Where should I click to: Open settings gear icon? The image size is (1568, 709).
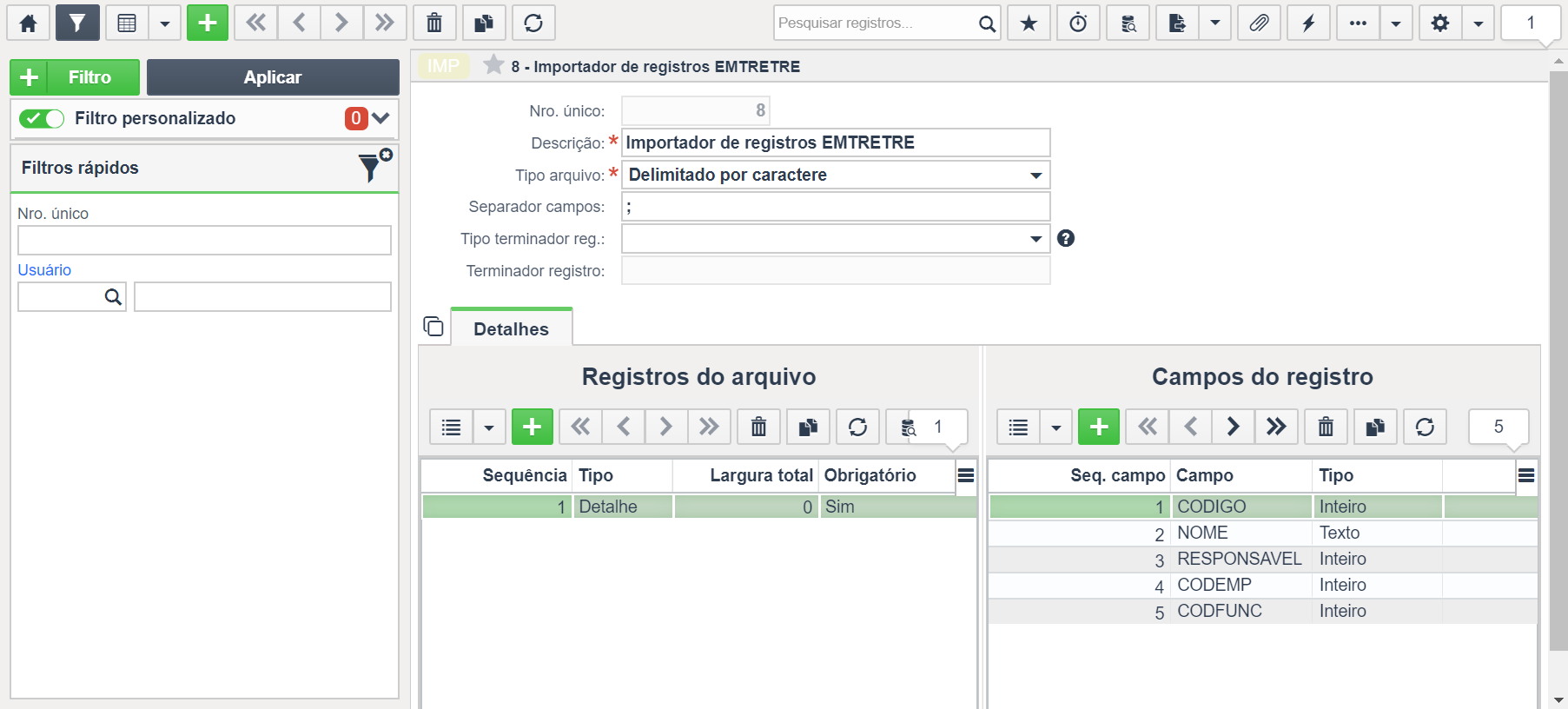(1440, 23)
